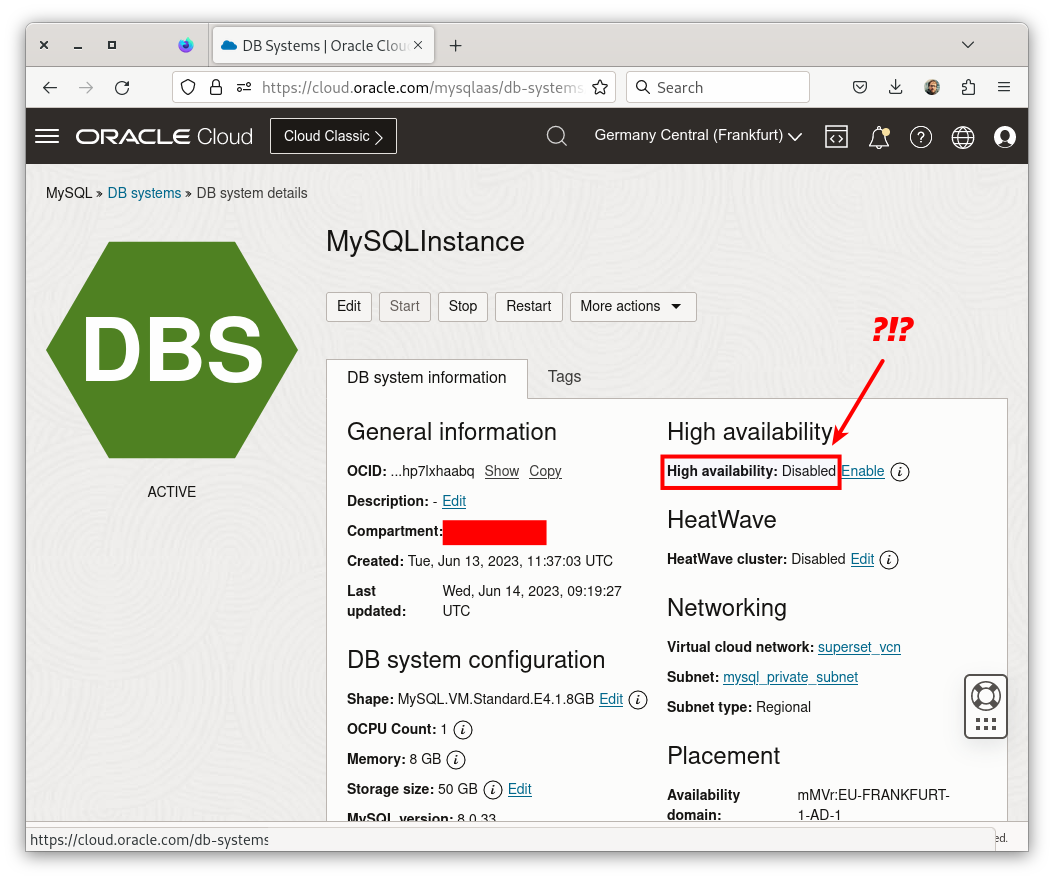Open the browser downloads icon

click(x=895, y=87)
